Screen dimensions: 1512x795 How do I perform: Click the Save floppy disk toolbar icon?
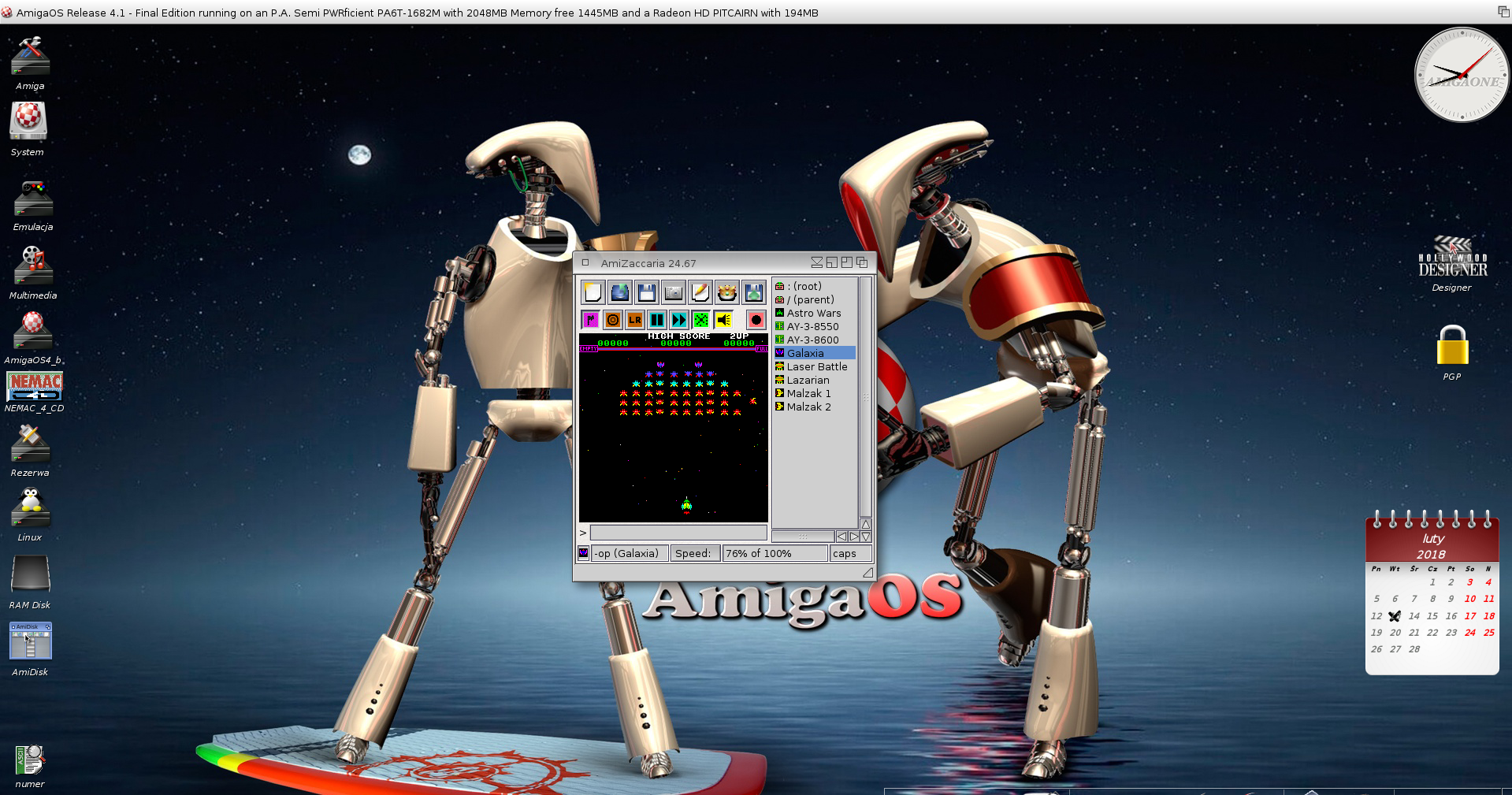(x=647, y=292)
